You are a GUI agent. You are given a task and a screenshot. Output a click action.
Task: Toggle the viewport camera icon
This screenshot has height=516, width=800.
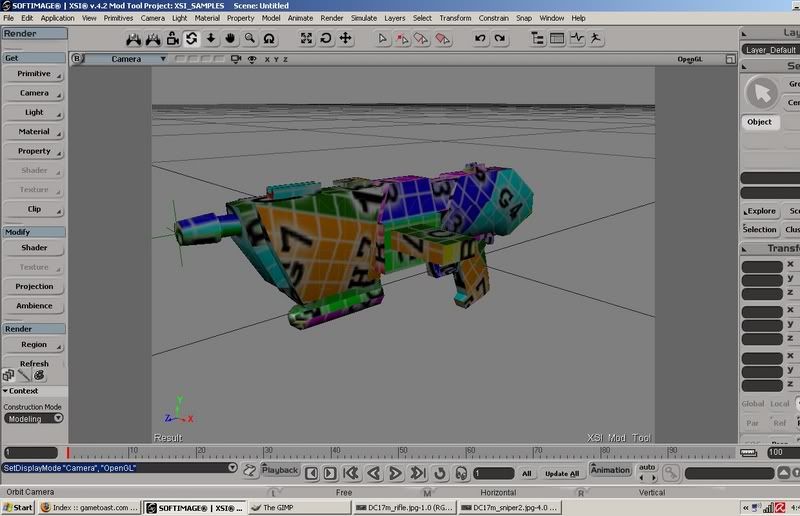tap(236, 59)
